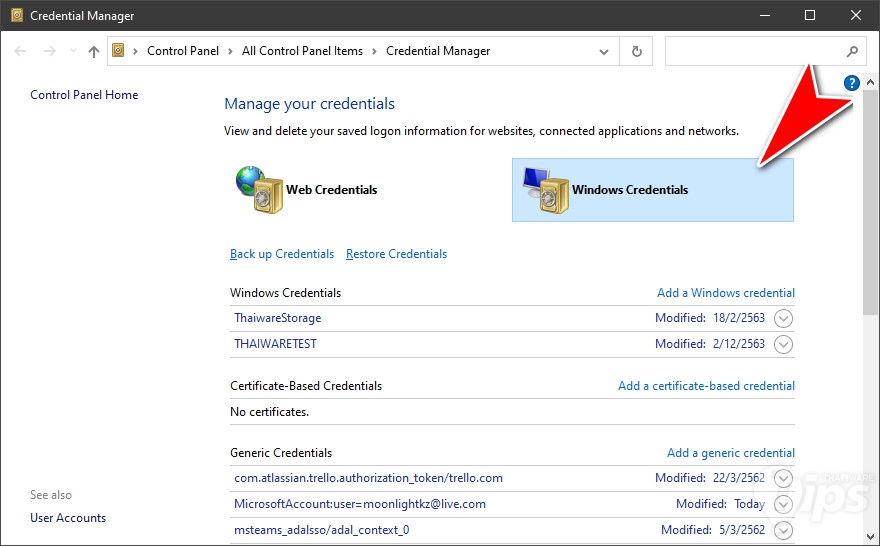Click the search magnifier icon
The image size is (880, 546).
click(852, 51)
